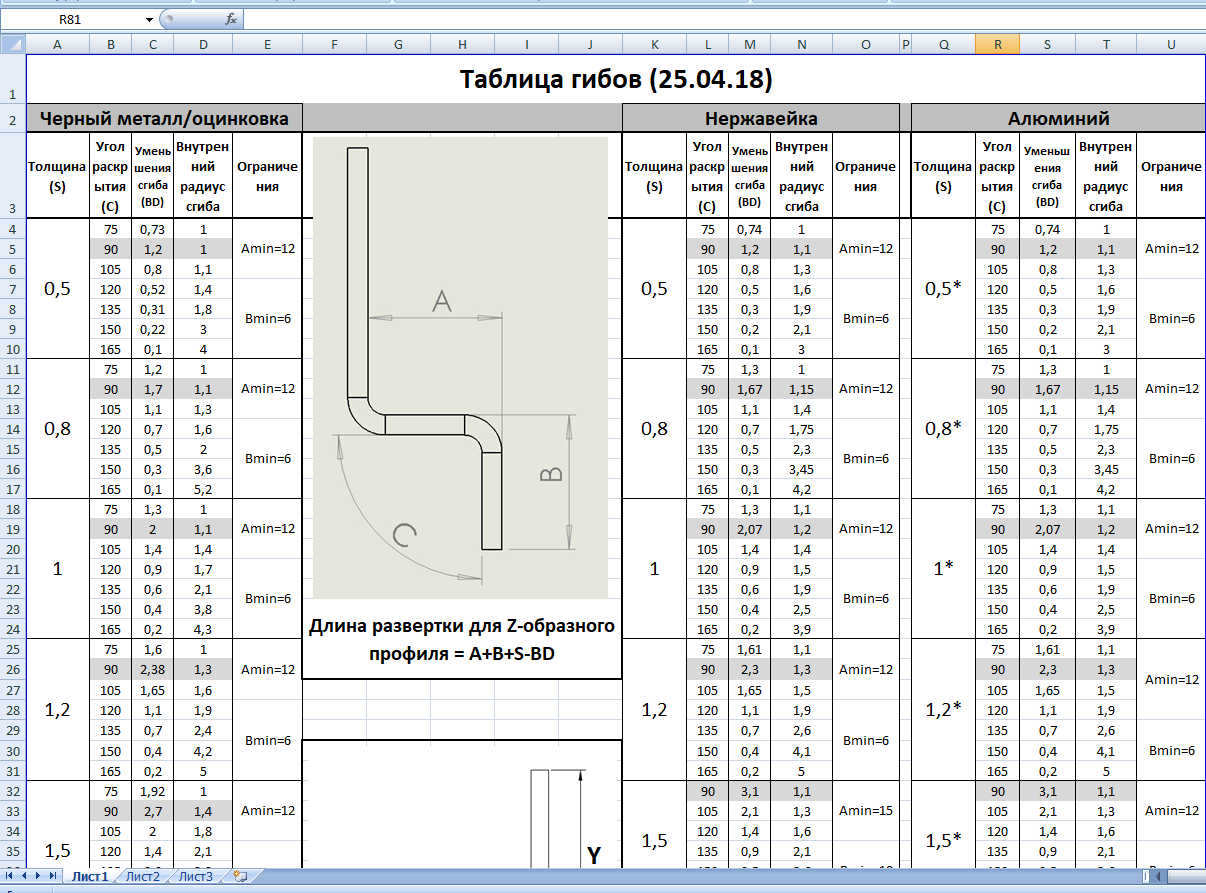
Task: Select the aluminum thickness cell '0,8*'
Action: point(944,429)
